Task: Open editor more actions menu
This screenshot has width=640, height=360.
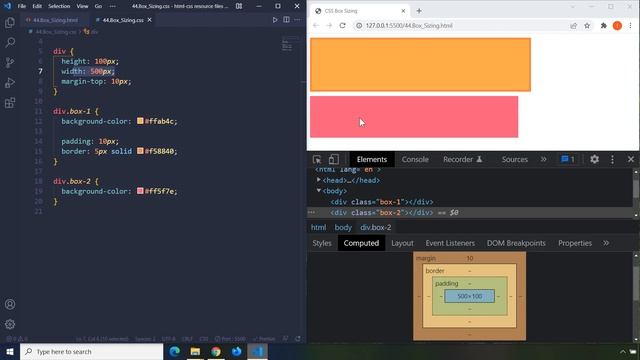Action: 297,20
